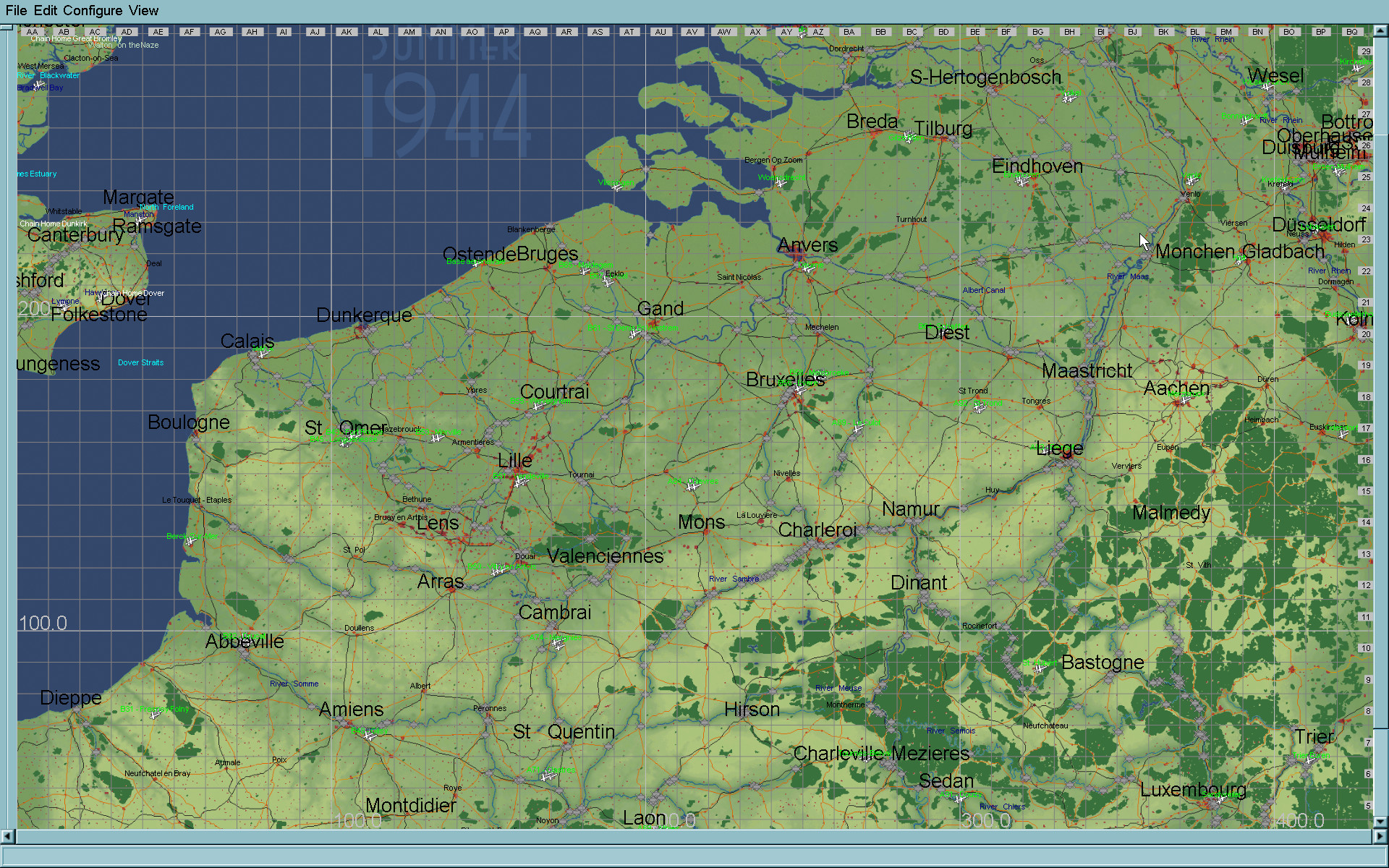This screenshot has width=1389, height=868.
Task: Open the View menu
Action: tap(143, 10)
